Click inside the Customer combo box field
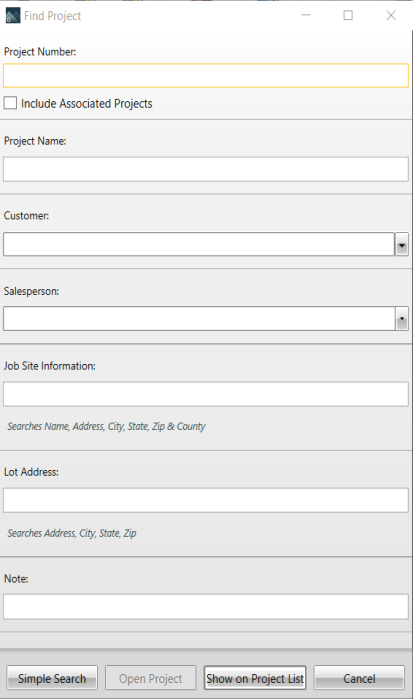413x699 pixels. coord(199,244)
